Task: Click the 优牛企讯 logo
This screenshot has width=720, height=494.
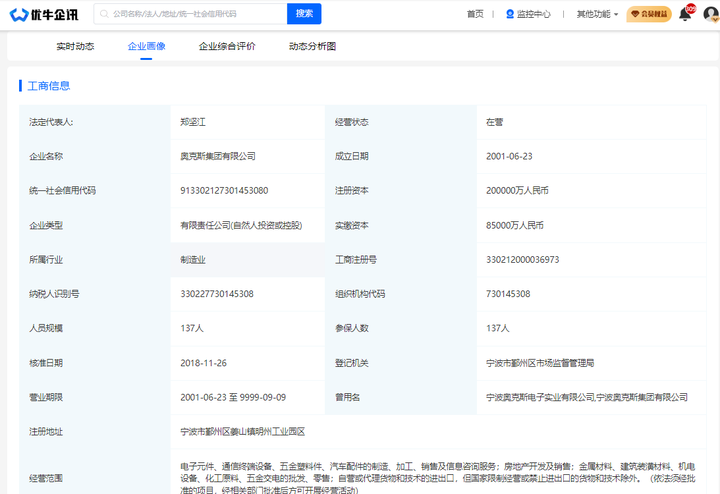Action: 44,15
